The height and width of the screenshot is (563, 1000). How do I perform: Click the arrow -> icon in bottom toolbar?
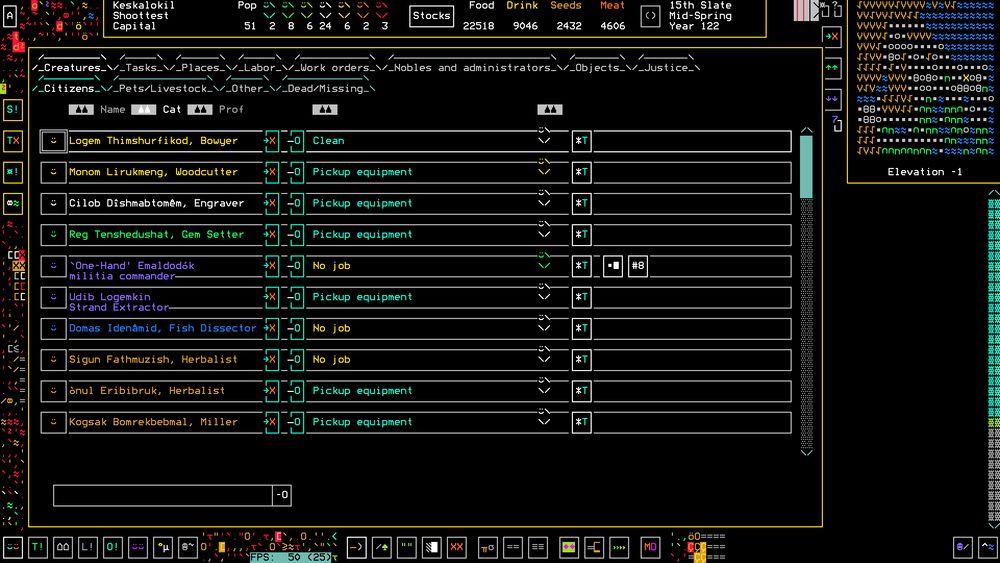click(x=357, y=547)
